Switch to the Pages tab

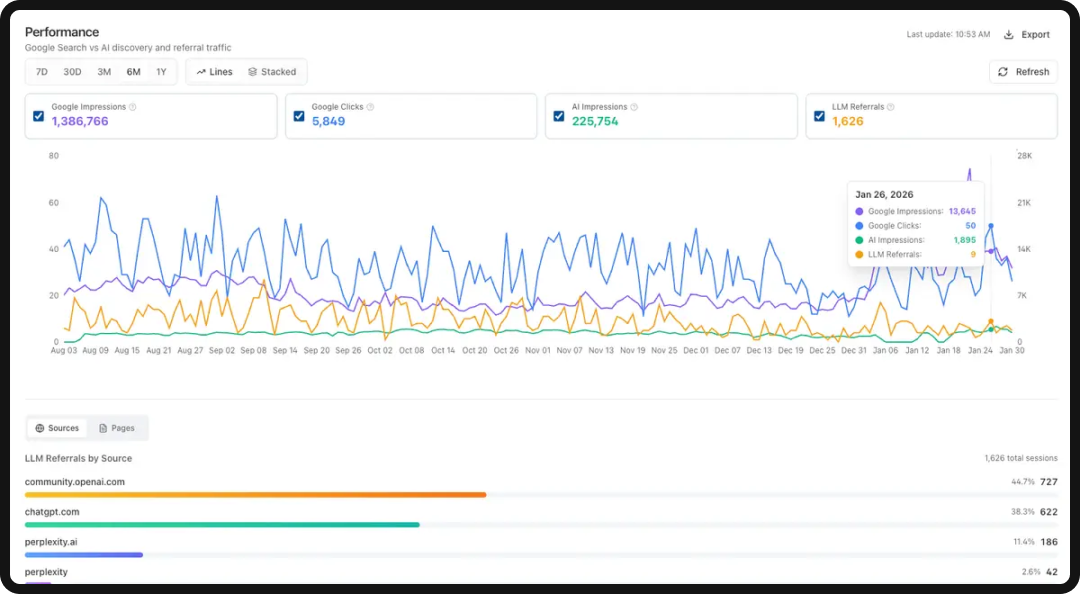(117, 427)
